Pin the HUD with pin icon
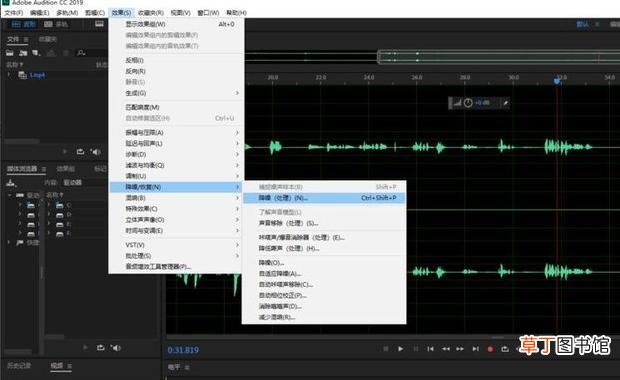The width and height of the screenshot is (620, 380). click(x=505, y=103)
